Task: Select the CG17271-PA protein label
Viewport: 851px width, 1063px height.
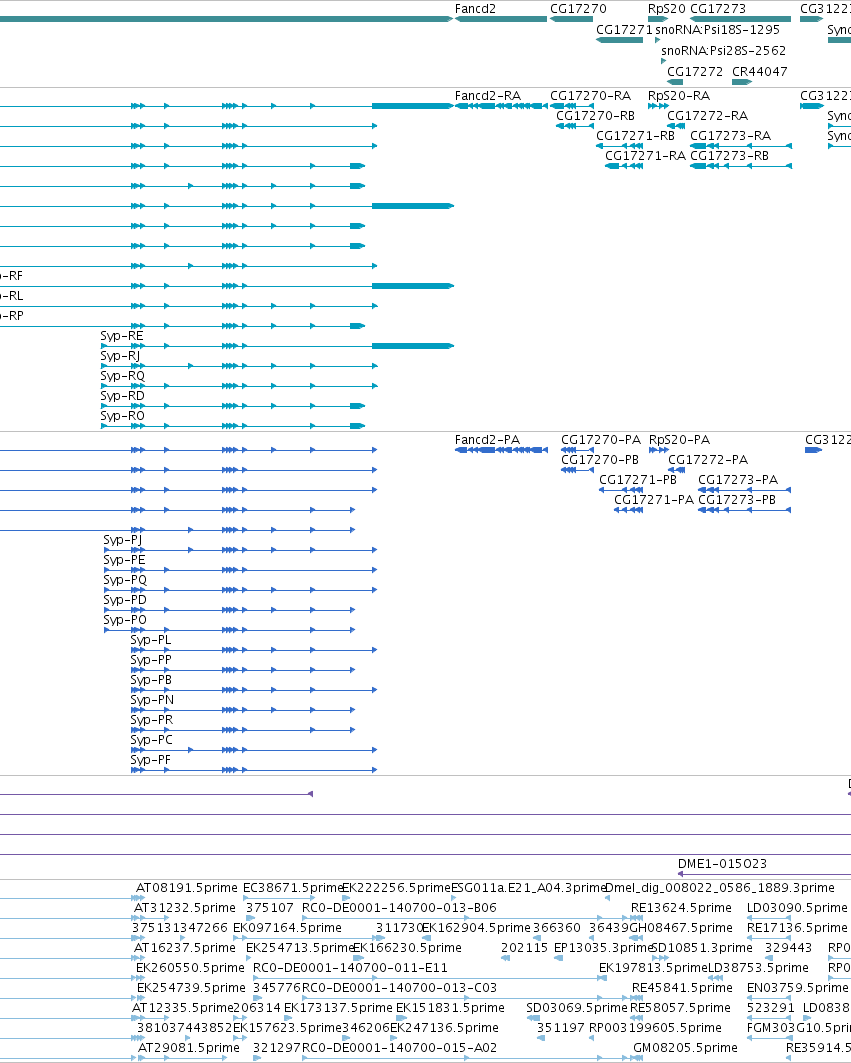Action: (x=654, y=500)
